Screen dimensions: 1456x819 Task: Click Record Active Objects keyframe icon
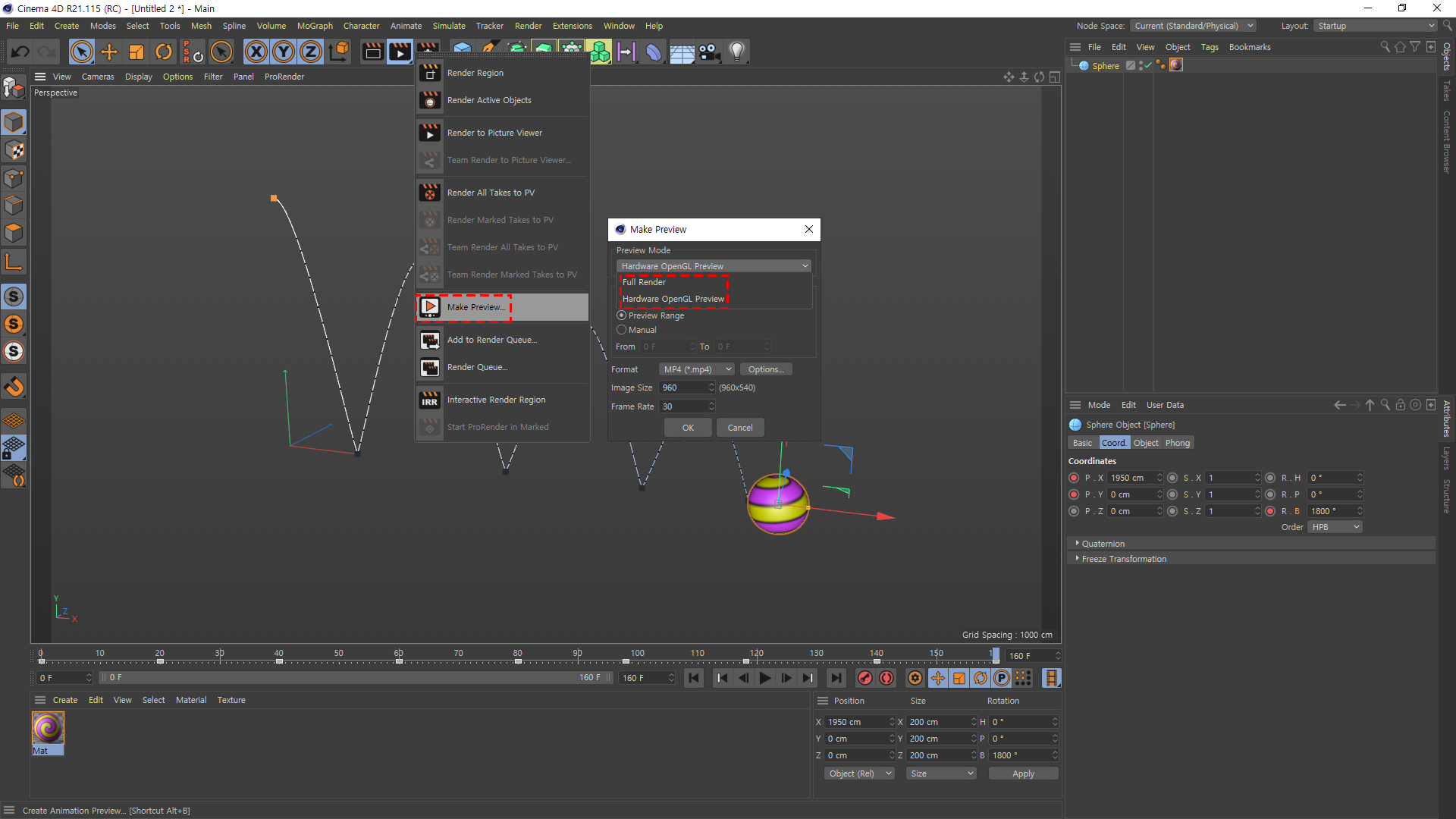click(x=864, y=679)
